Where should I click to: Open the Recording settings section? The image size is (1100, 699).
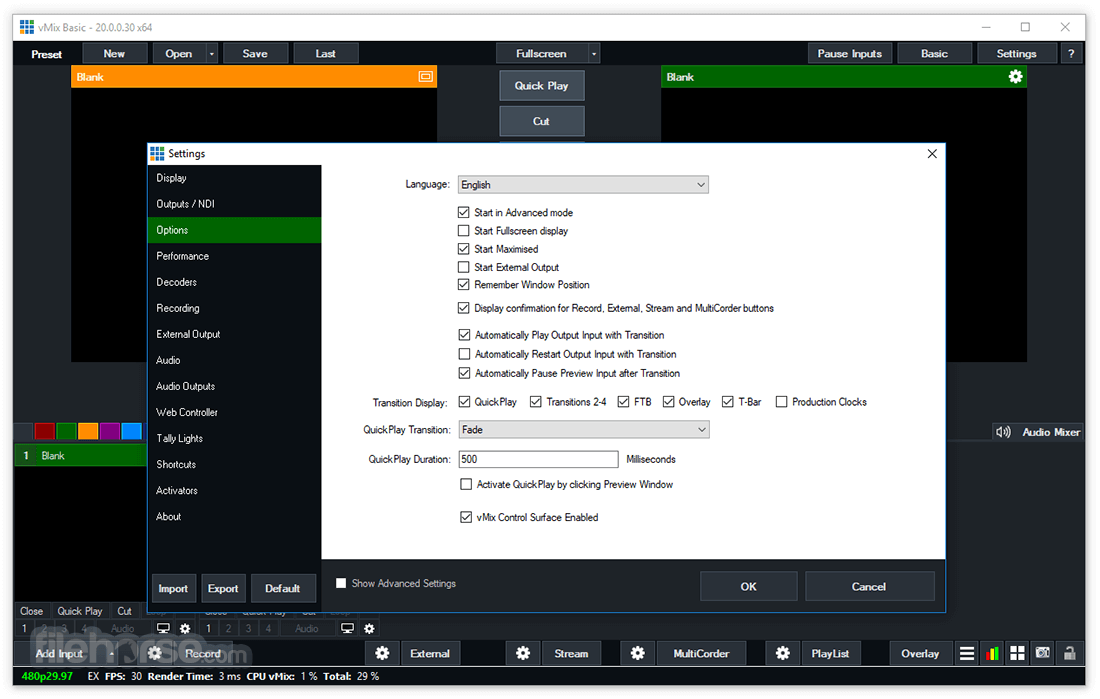[234, 308]
